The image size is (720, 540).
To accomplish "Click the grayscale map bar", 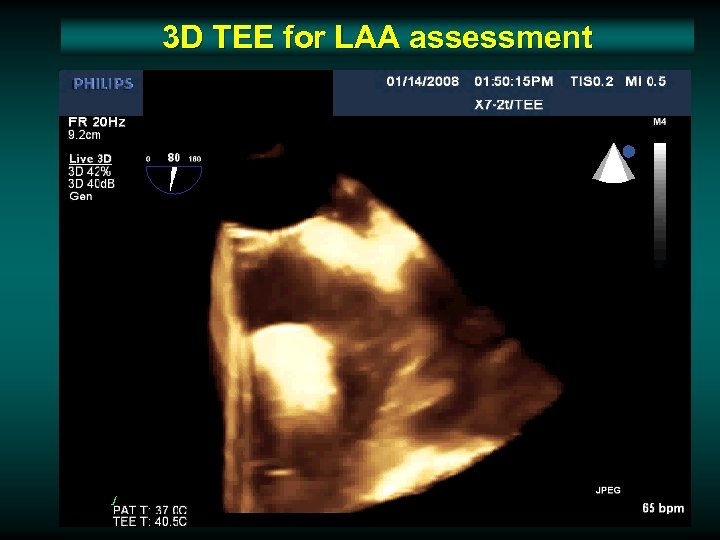I will click(x=660, y=204).
